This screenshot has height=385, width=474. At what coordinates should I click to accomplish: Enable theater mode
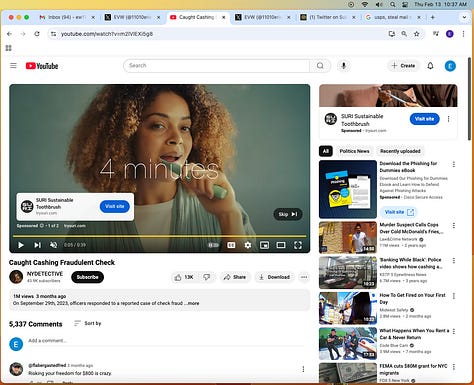click(x=281, y=245)
